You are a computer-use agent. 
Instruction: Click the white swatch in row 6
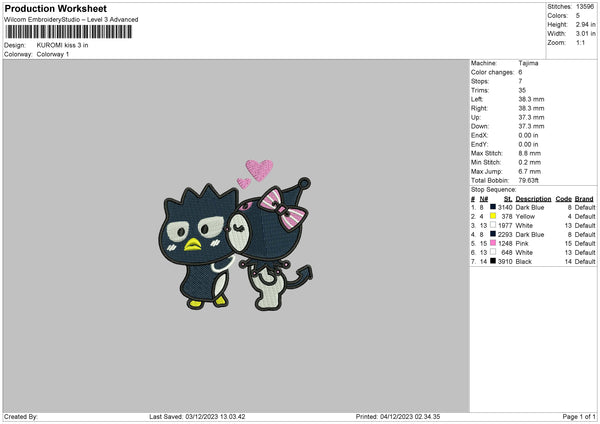(493, 252)
